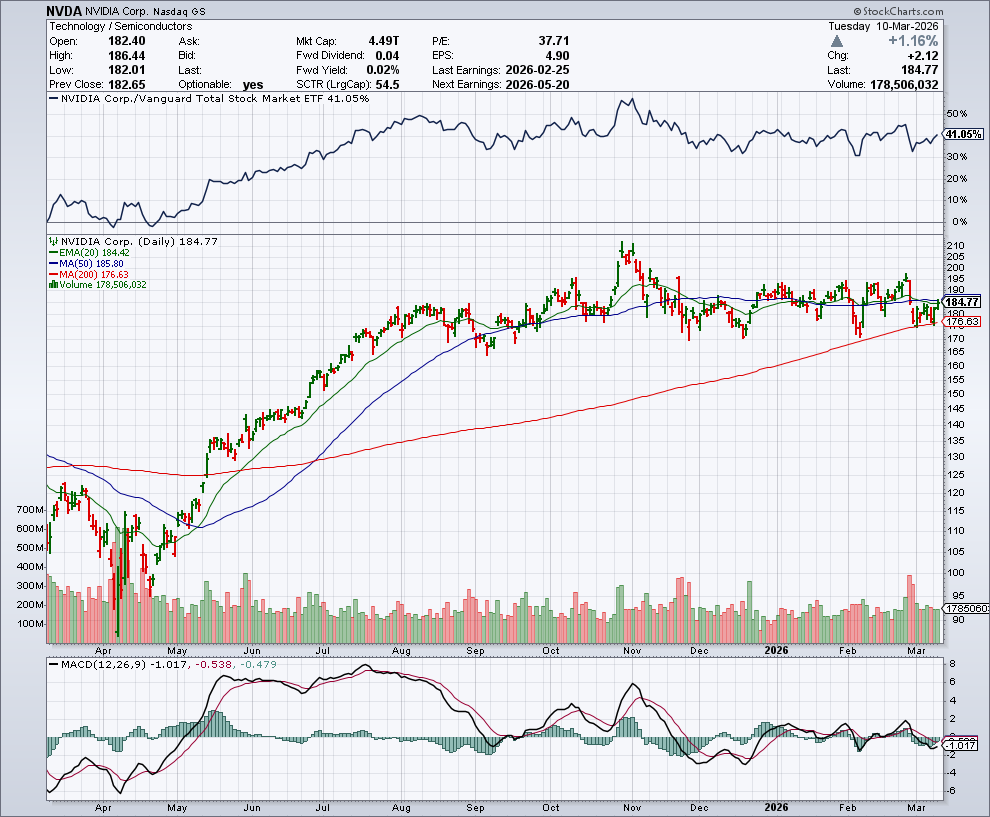
Task: Click the Fwd Dividend value 0.04
Action: (x=387, y=56)
